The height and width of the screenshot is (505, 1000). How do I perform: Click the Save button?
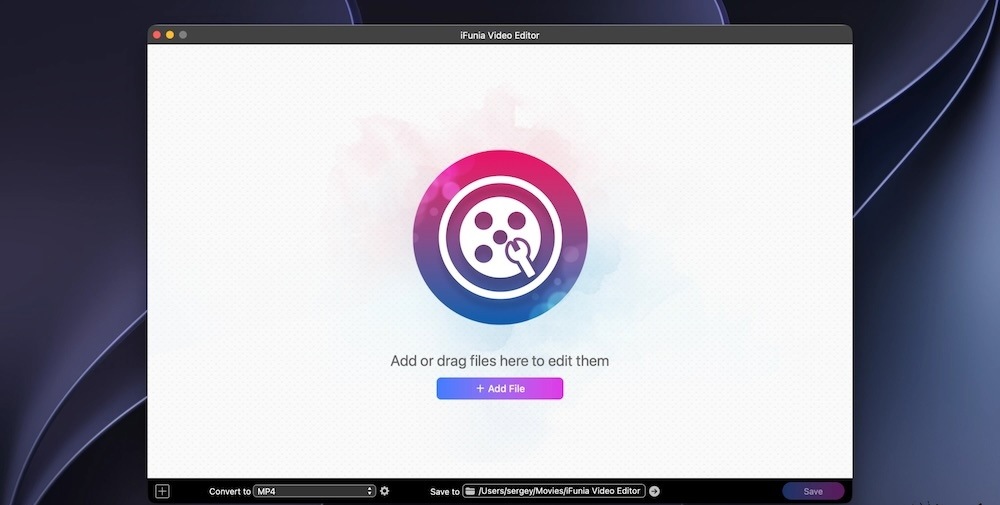pos(813,491)
